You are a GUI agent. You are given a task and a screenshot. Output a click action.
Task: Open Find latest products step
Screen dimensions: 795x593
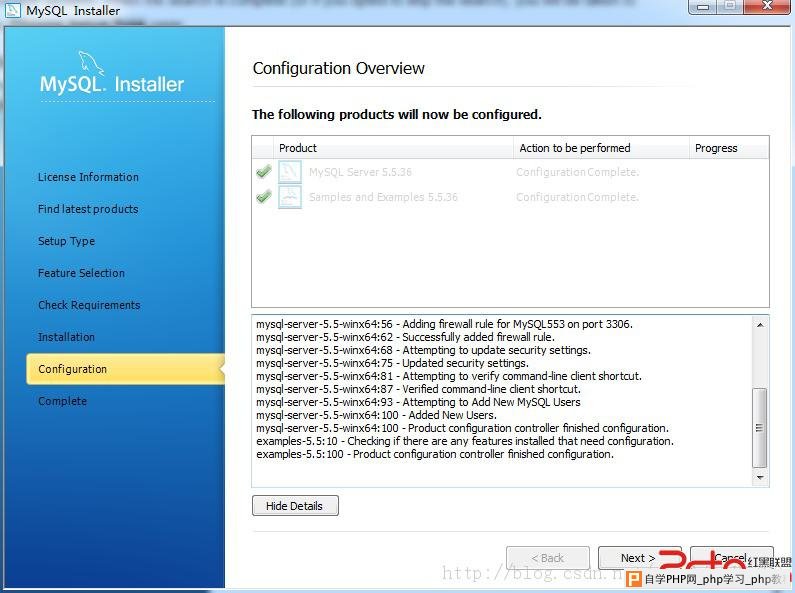88,209
